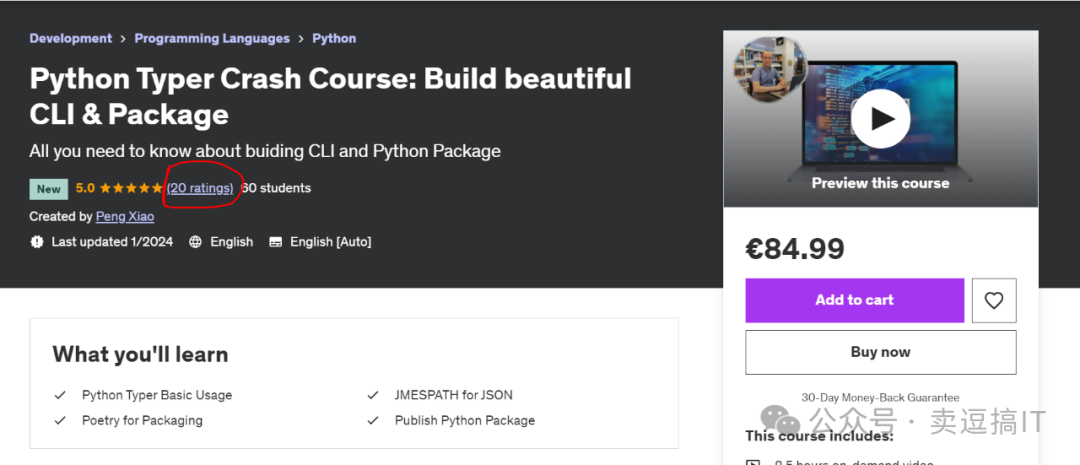1080x465 pixels.
Task: Click the checkmark beside JMESPATH for JSON
Action: [373, 395]
